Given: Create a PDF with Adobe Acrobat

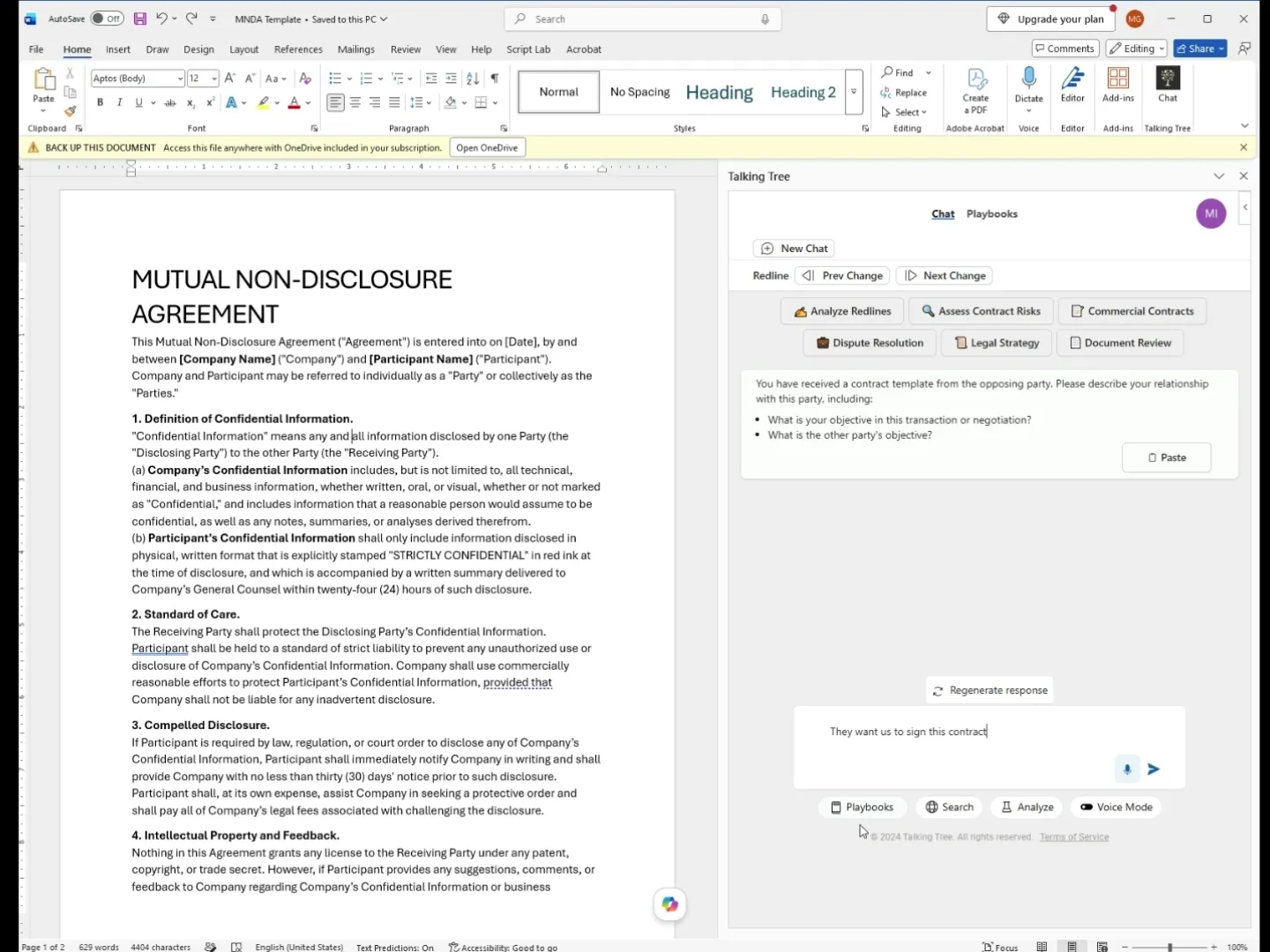Looking at the screenshot, I should coord(975,92).
